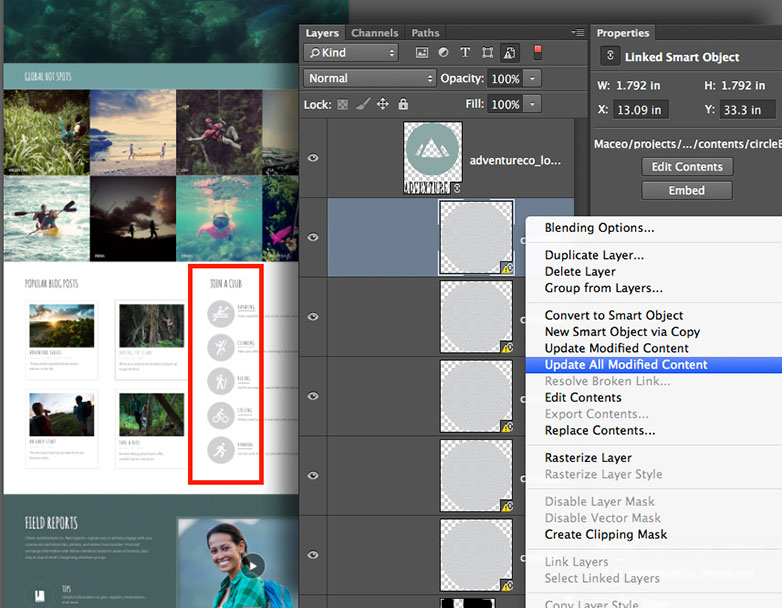Click the sunset blog post thumbnail
Viewport: 782px width, 608px height.
(62, 326)
